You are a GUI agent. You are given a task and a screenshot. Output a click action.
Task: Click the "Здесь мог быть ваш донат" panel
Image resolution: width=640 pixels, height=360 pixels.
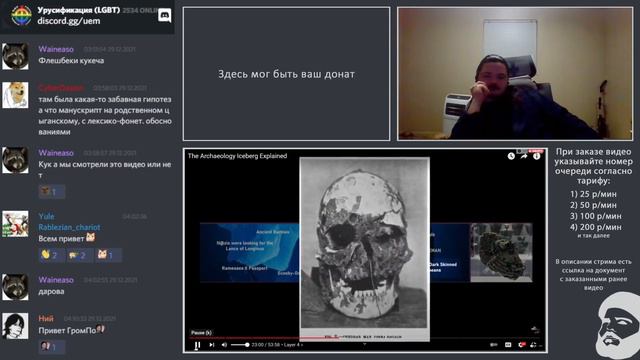click(x=287, y=74)
